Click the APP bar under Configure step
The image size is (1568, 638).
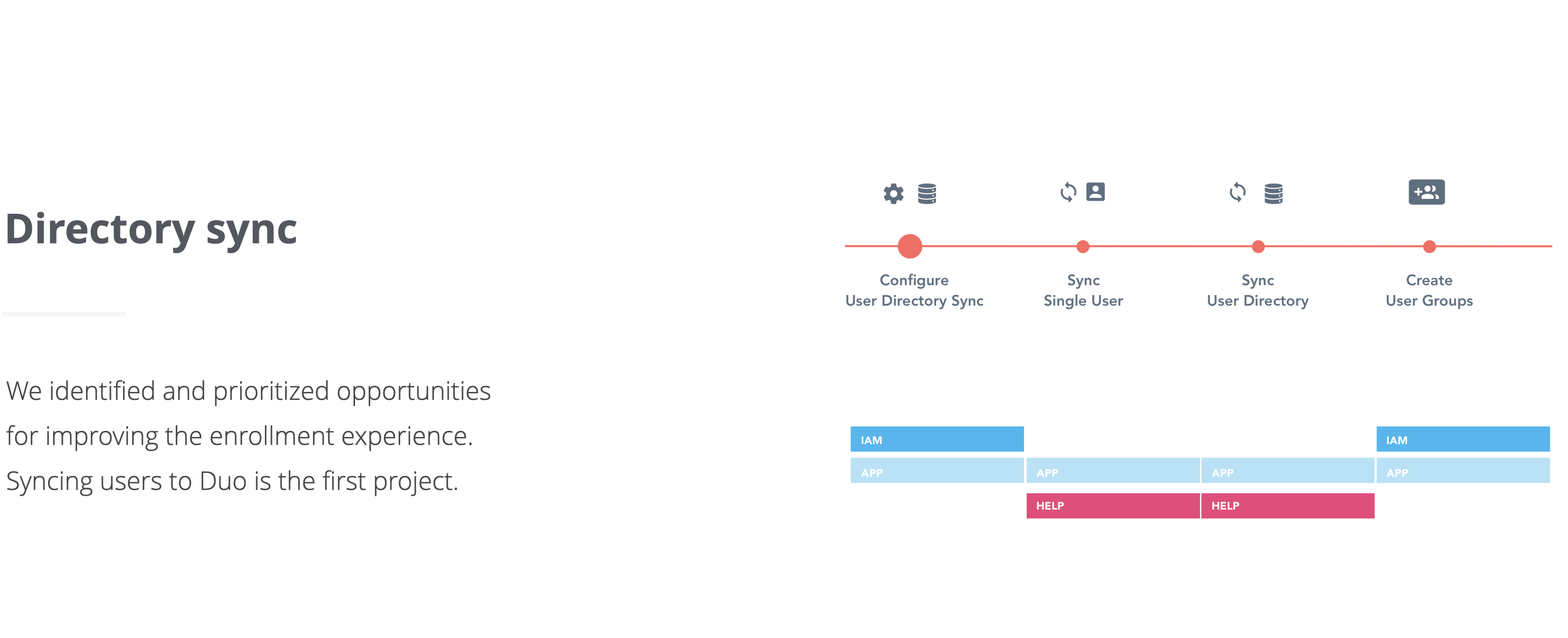(x=937, y=470)
